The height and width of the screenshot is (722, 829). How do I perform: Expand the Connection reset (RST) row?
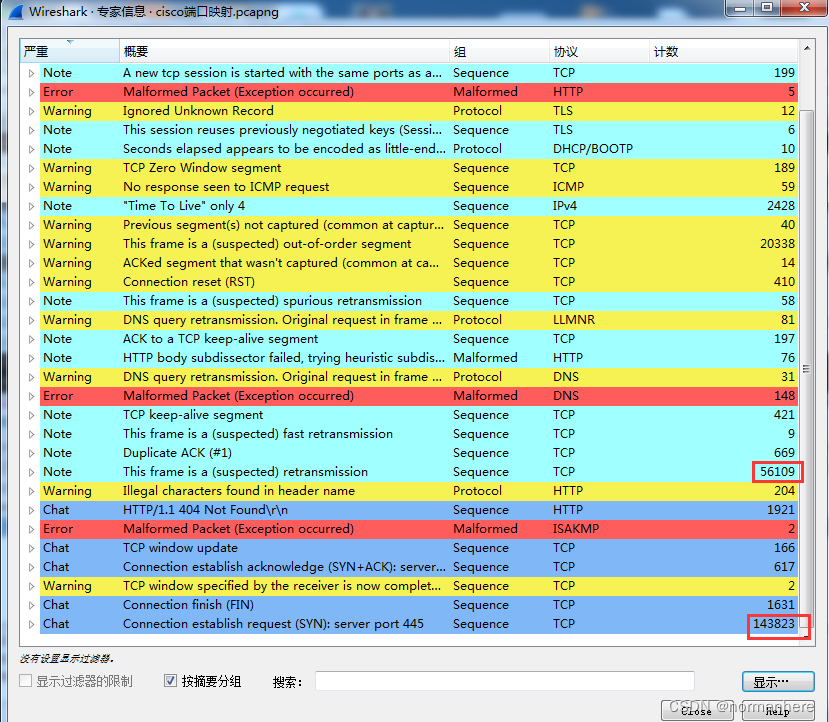(x=31, y=282)
